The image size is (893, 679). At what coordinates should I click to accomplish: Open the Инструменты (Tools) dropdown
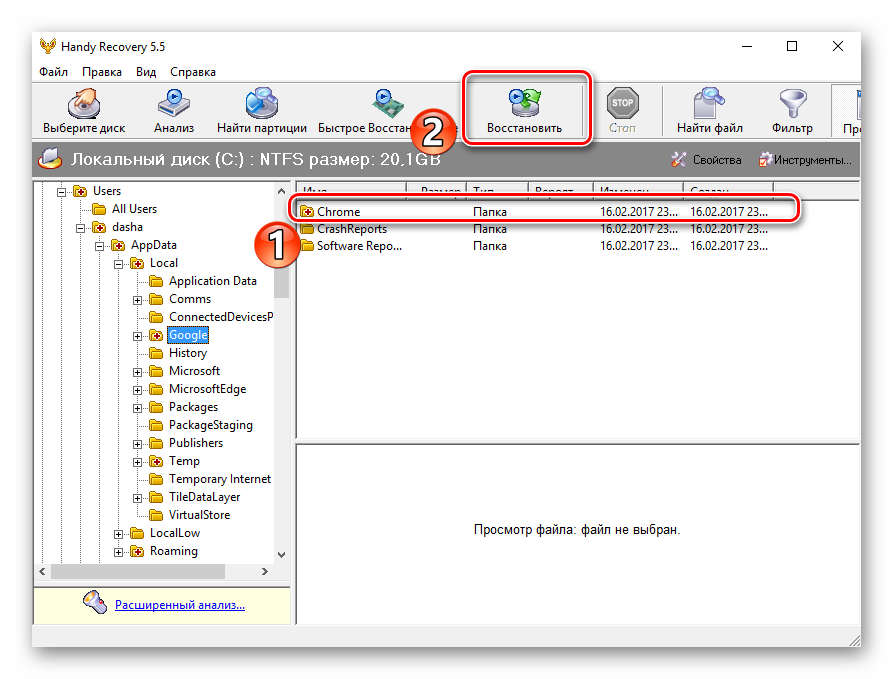tap(805, 160)
